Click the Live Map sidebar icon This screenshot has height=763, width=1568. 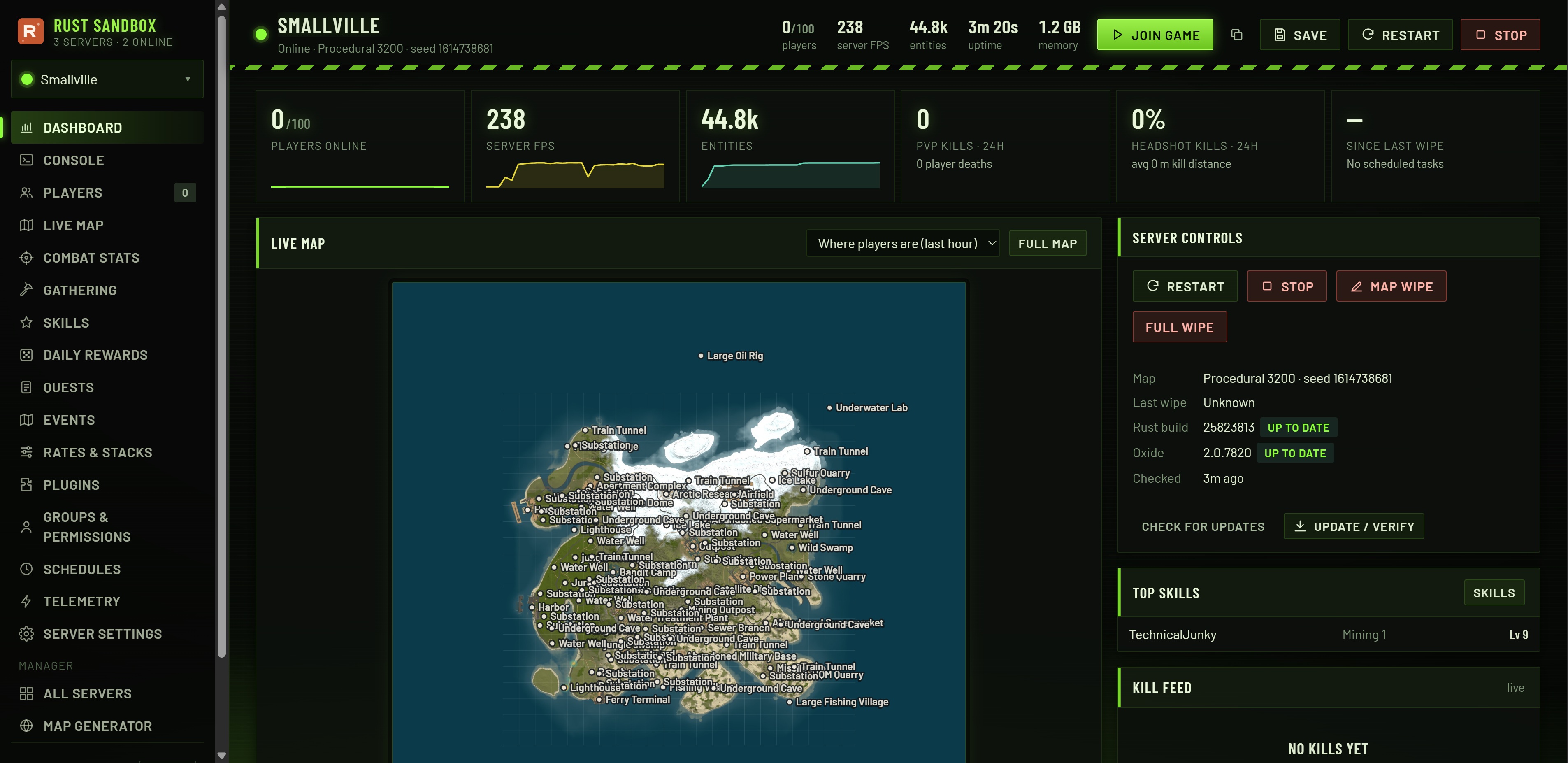(x=26, y=225)
